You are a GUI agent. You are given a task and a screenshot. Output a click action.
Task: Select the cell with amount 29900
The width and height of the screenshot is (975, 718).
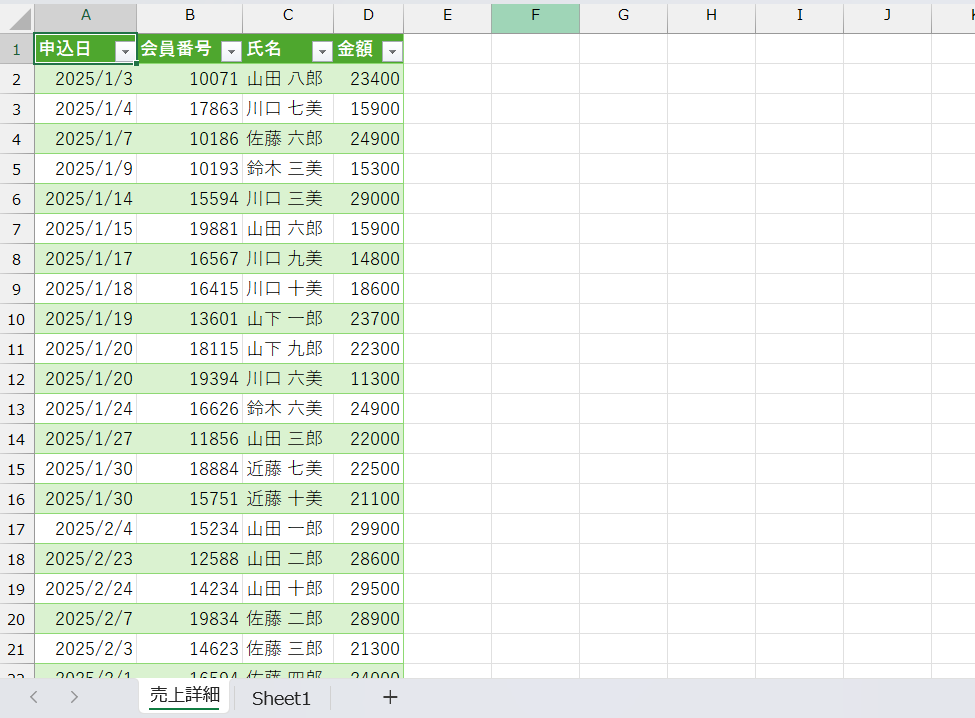point(369,529)
